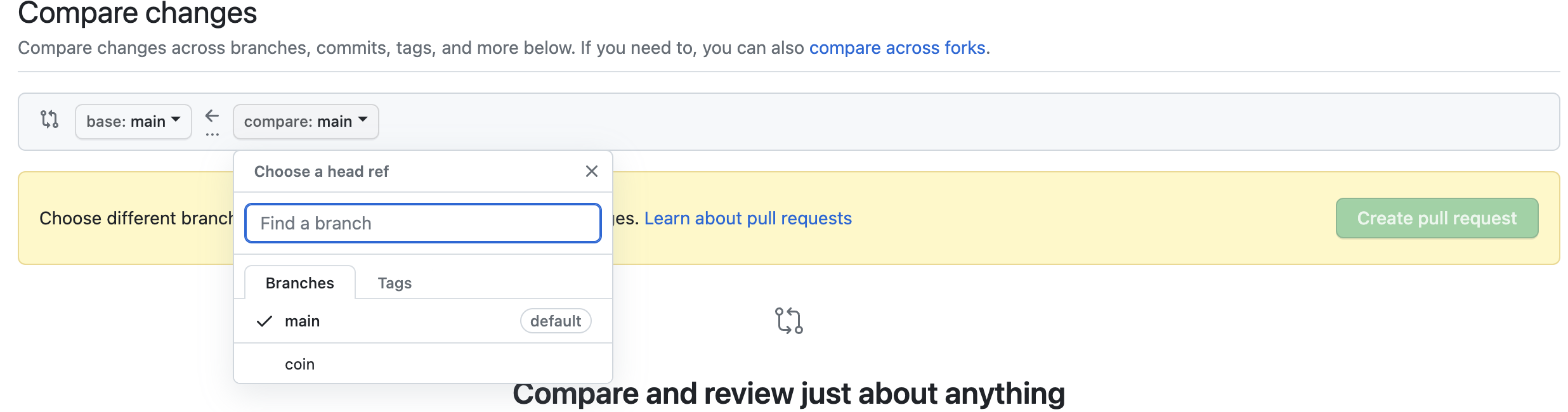Switch to the Branches tab
The height and width of the screenshot is (412, 1568).
click(x=300, y=283)
